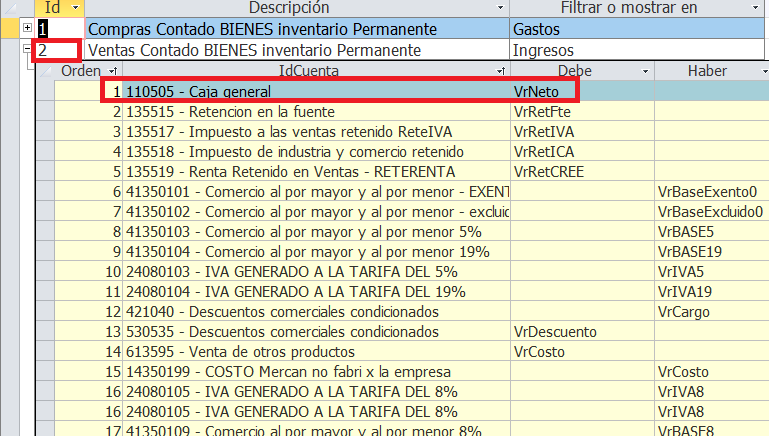This screenshot has width=769, height=436.
Task: Select 135515 - Retencion en la fuente
Action: coord(316,111)
